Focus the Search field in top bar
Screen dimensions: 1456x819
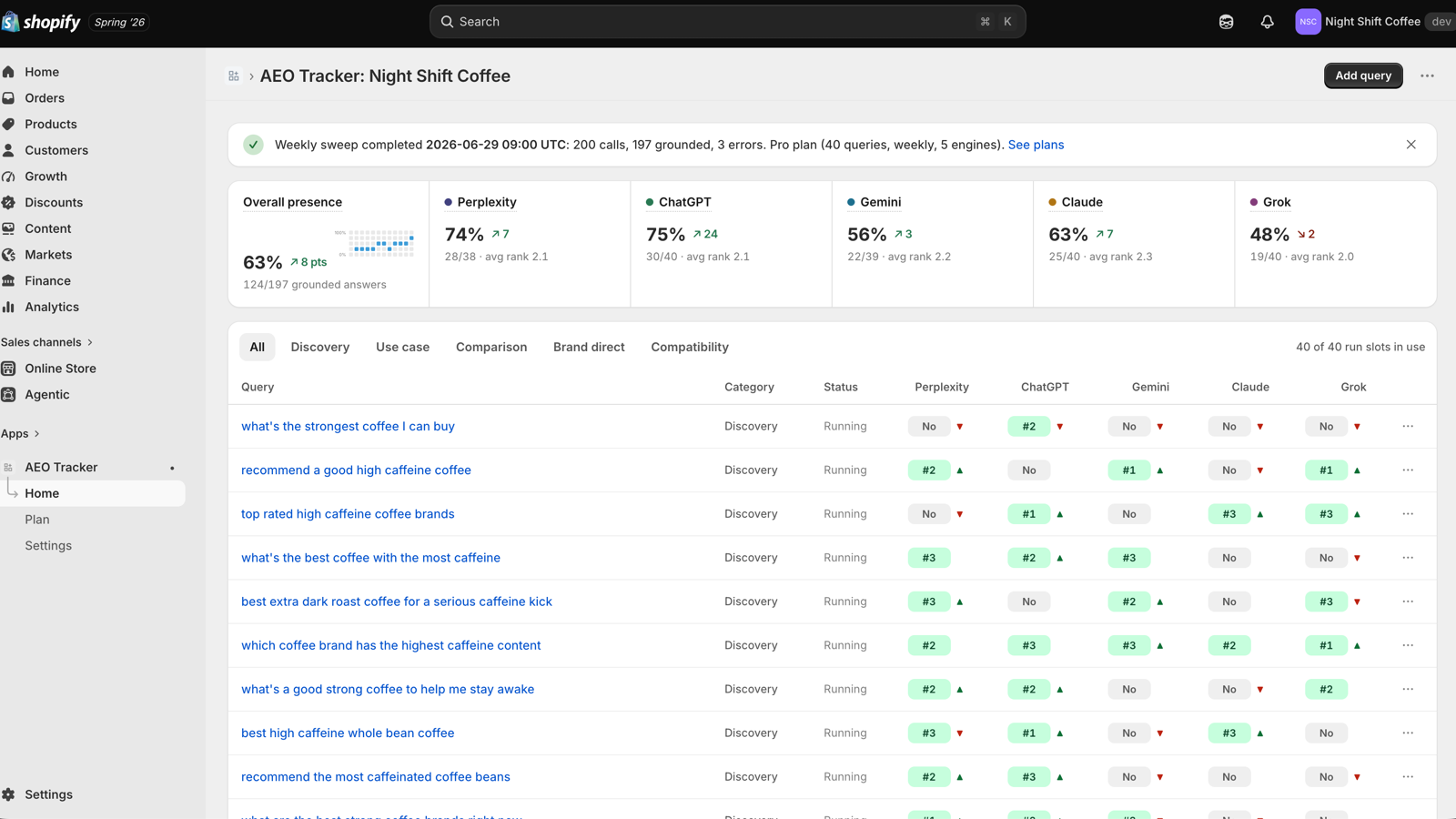point(727,22)
